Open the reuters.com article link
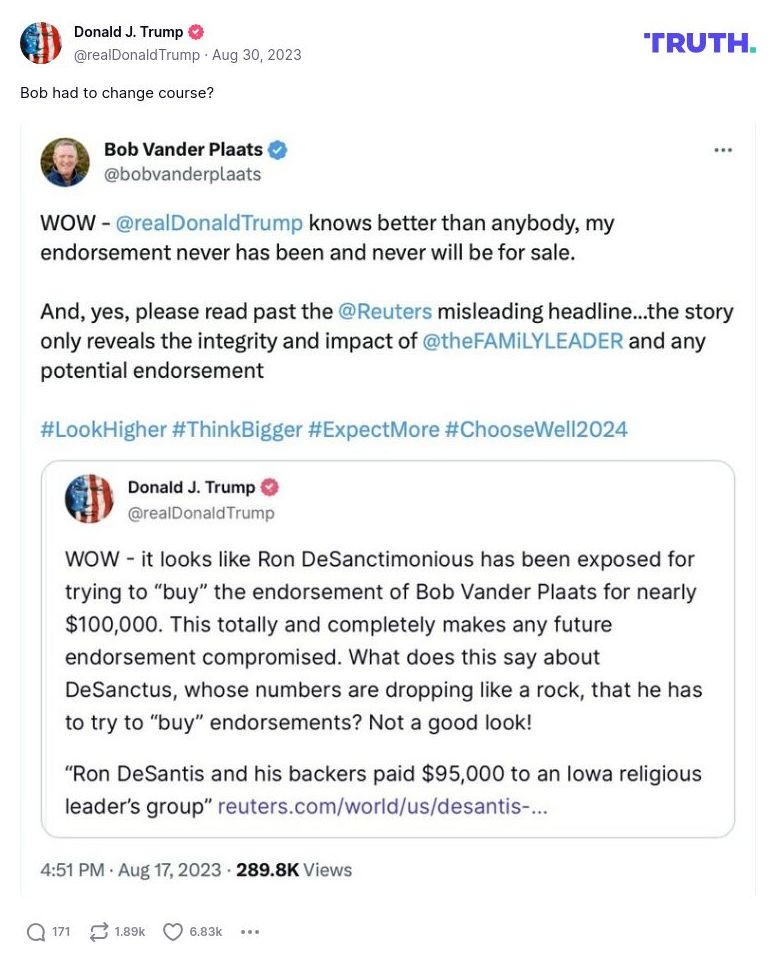The height and width of the screenshot is (962, 777). (382, 805)
